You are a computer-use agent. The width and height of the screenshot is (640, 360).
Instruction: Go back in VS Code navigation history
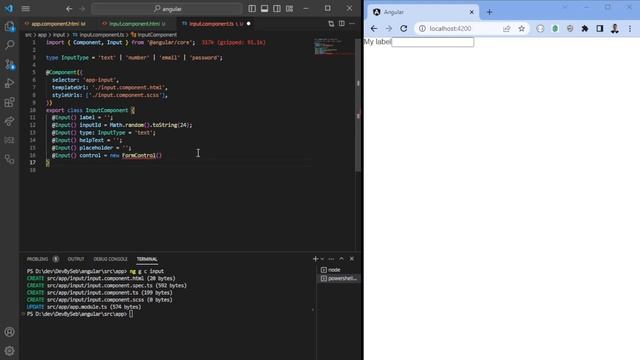pos(69,9)
